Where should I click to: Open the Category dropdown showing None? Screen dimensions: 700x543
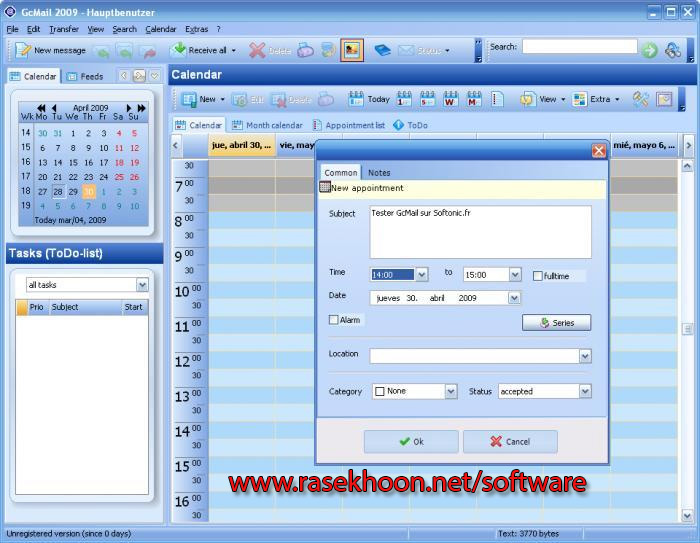(x=451, y=392)
